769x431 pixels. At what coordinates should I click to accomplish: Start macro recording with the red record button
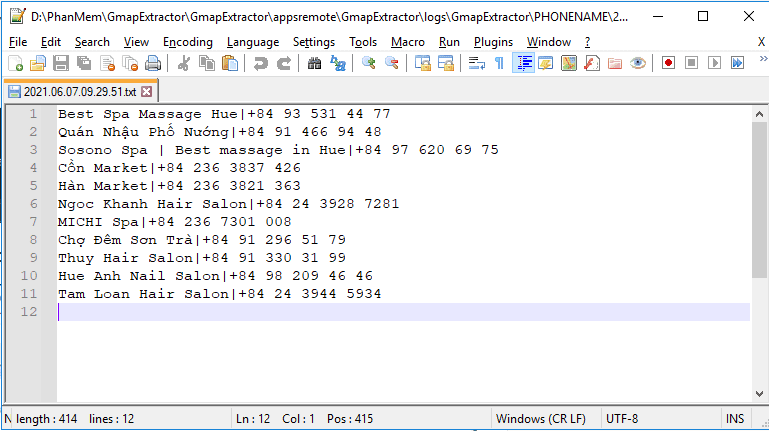click(668, 63)
